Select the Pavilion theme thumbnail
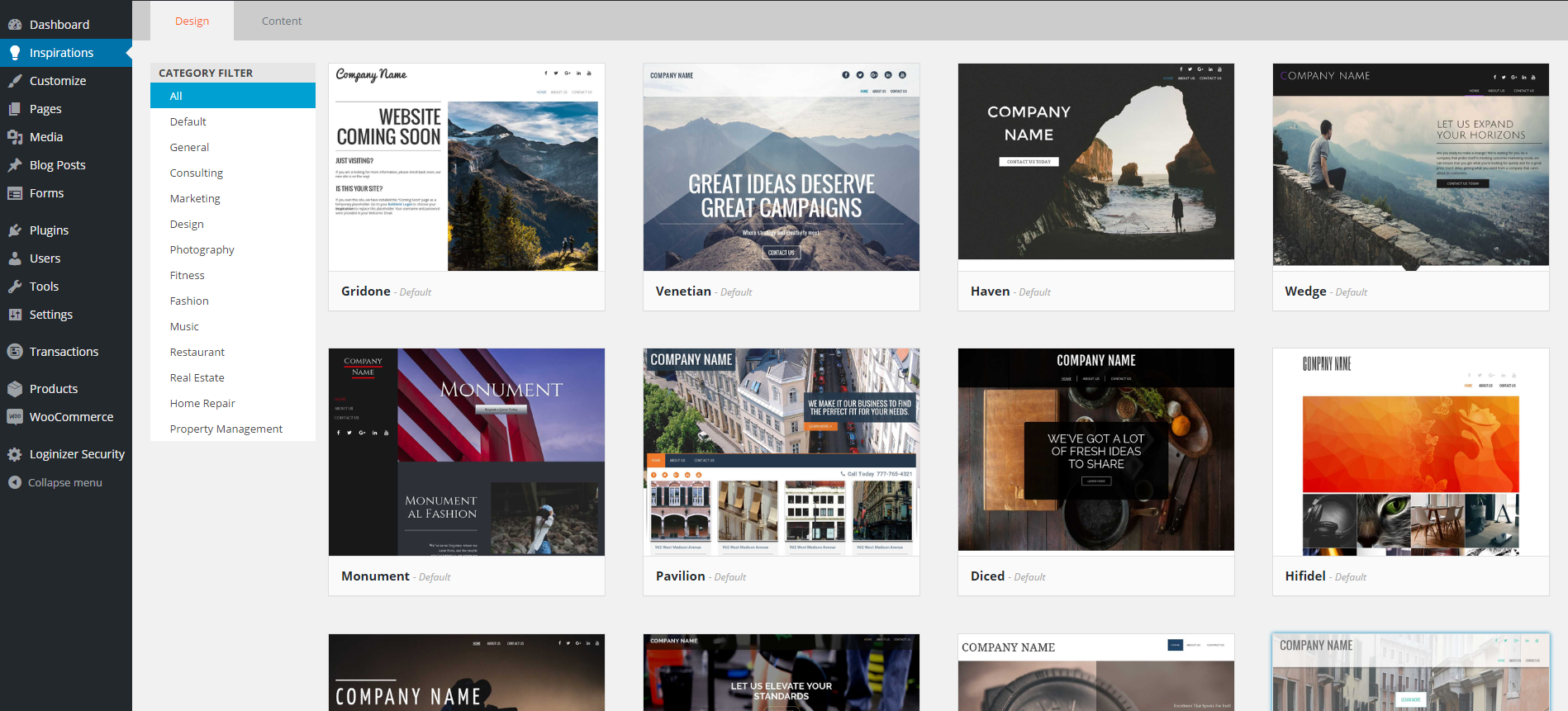The width and height of the screenshot is (1568, 711). pyautogui.click(x=782, y=452)
